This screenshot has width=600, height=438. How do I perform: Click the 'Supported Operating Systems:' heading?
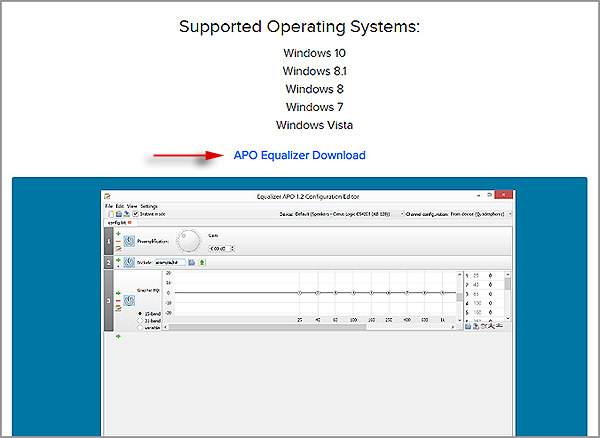[x=300, y=27]
